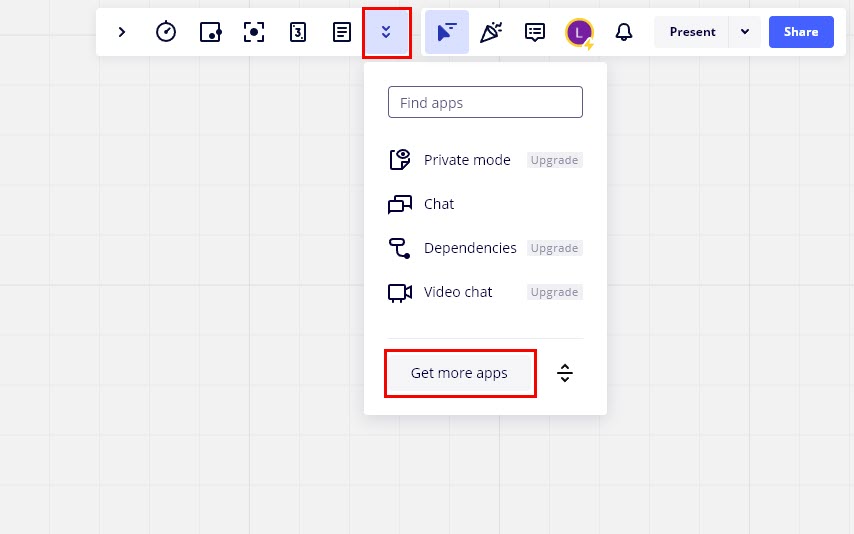
Task: Click the Dependencies connector icon
Action: (399, 248)
